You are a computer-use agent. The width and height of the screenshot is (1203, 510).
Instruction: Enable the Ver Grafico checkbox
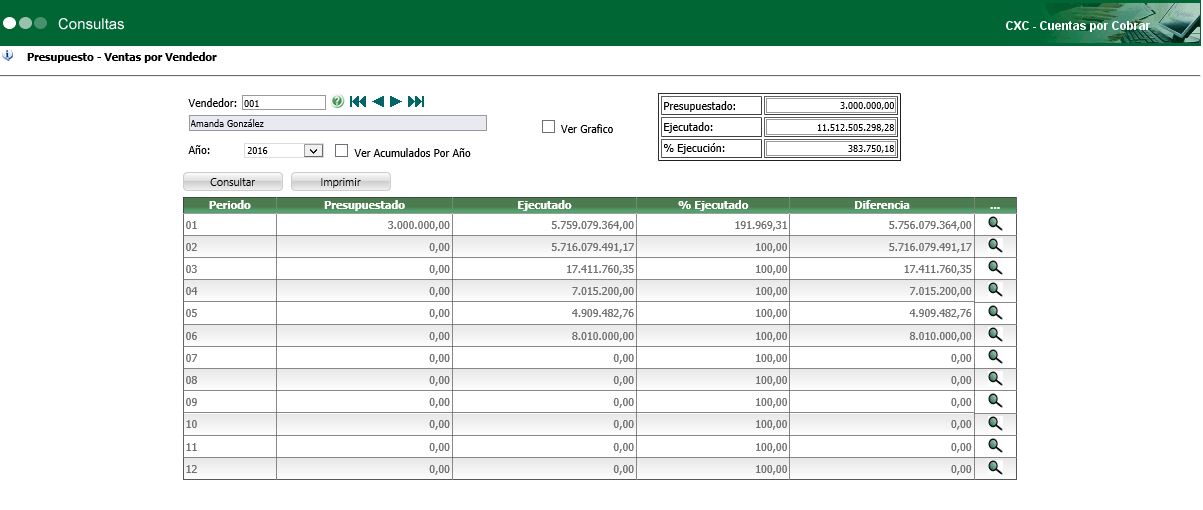coord(548,127)
